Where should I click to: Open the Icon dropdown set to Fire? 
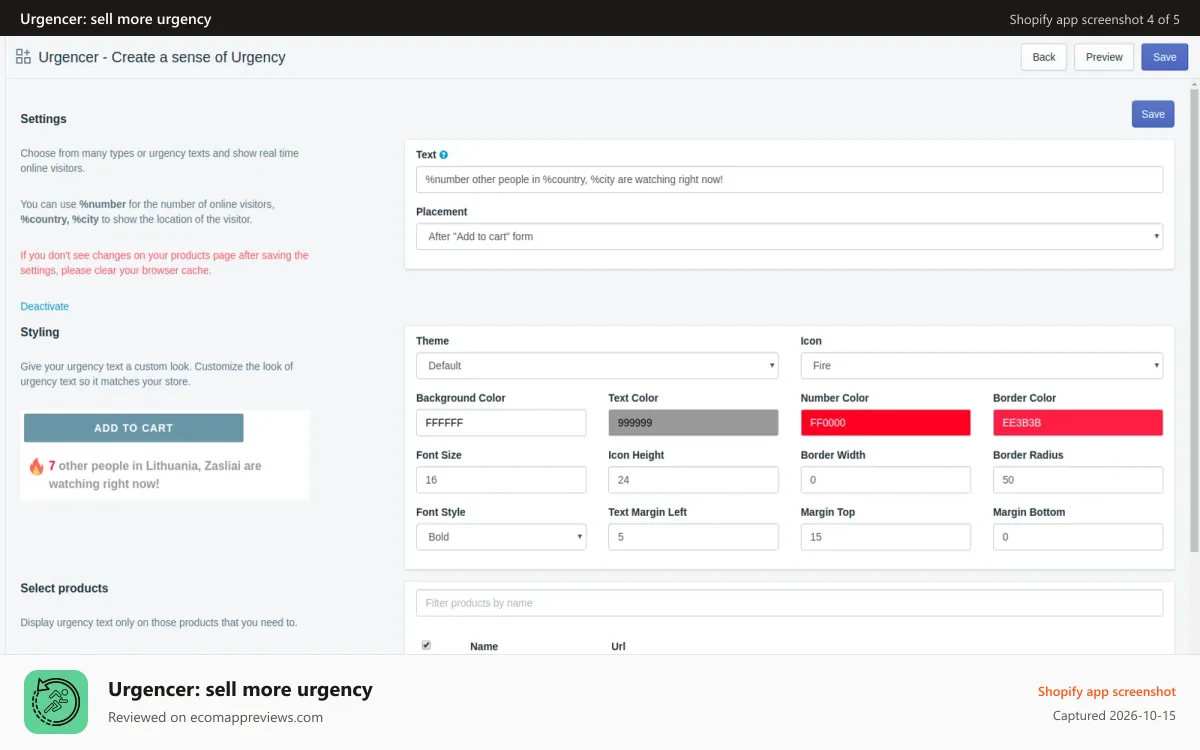pos(982,366)
